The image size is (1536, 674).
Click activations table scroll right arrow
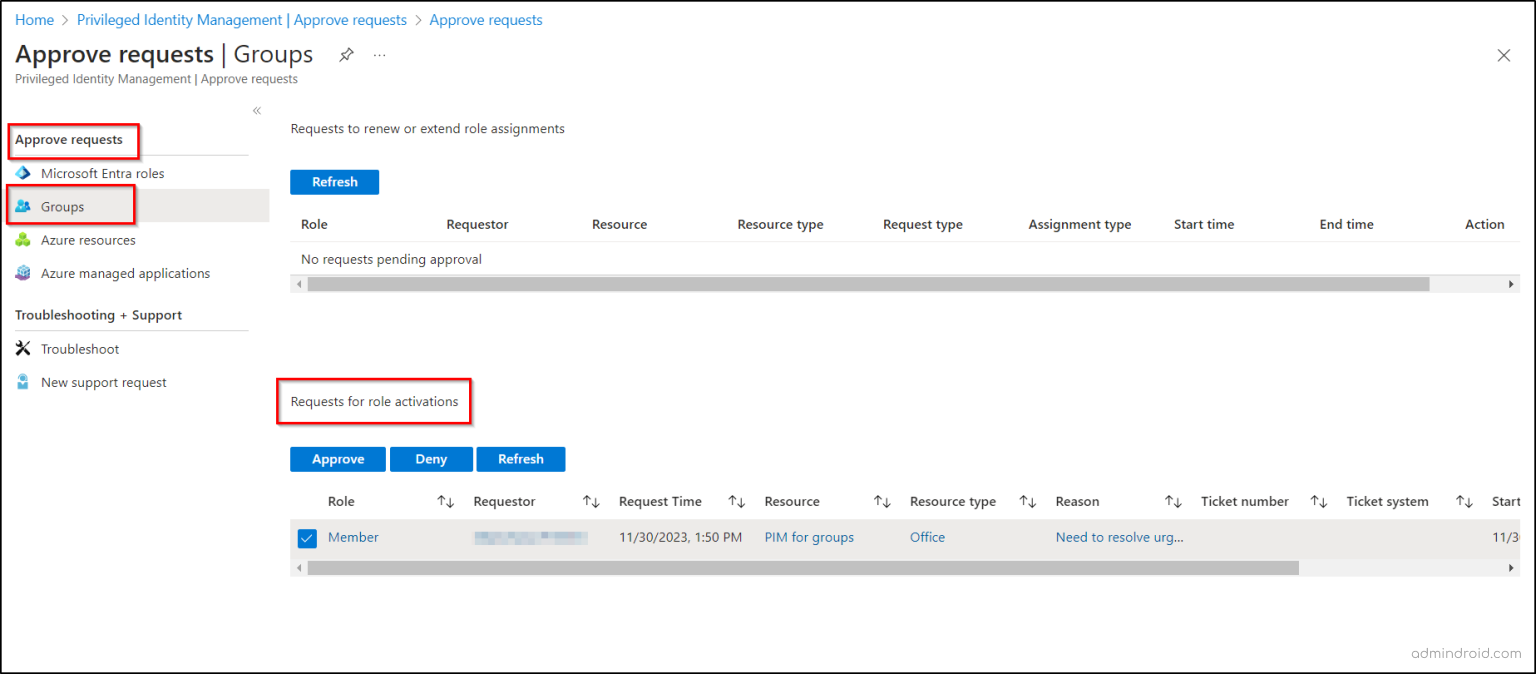pos(1511,568)
